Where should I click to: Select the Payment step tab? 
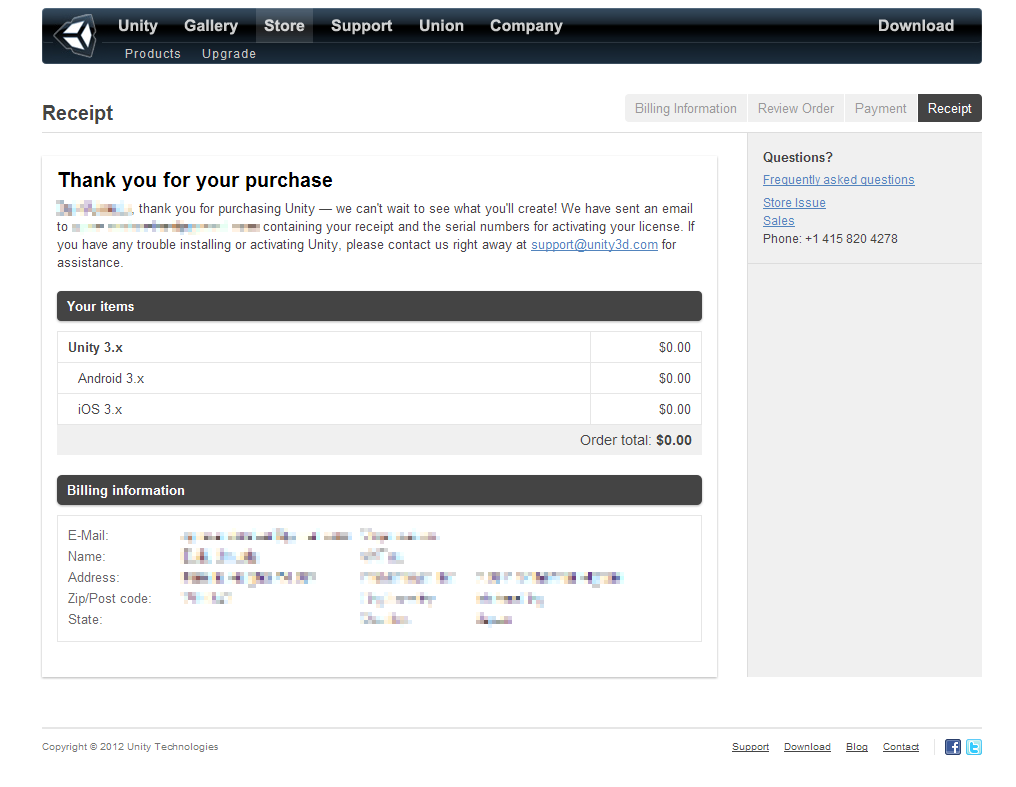tap(880, 109)
